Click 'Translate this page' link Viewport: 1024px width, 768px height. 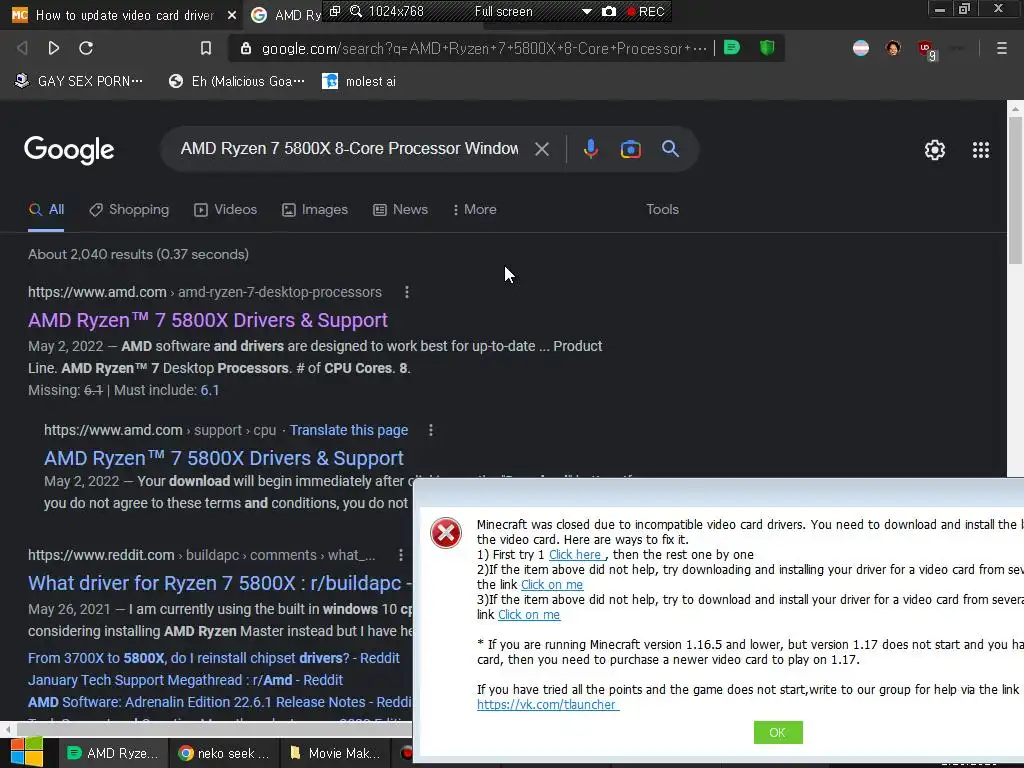[x=349, y=430]
